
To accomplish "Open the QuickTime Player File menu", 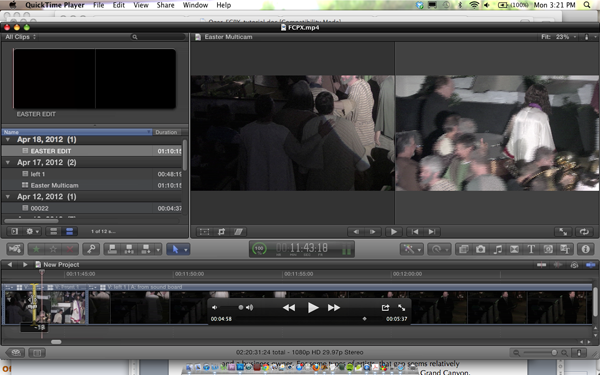I will 99,5.
